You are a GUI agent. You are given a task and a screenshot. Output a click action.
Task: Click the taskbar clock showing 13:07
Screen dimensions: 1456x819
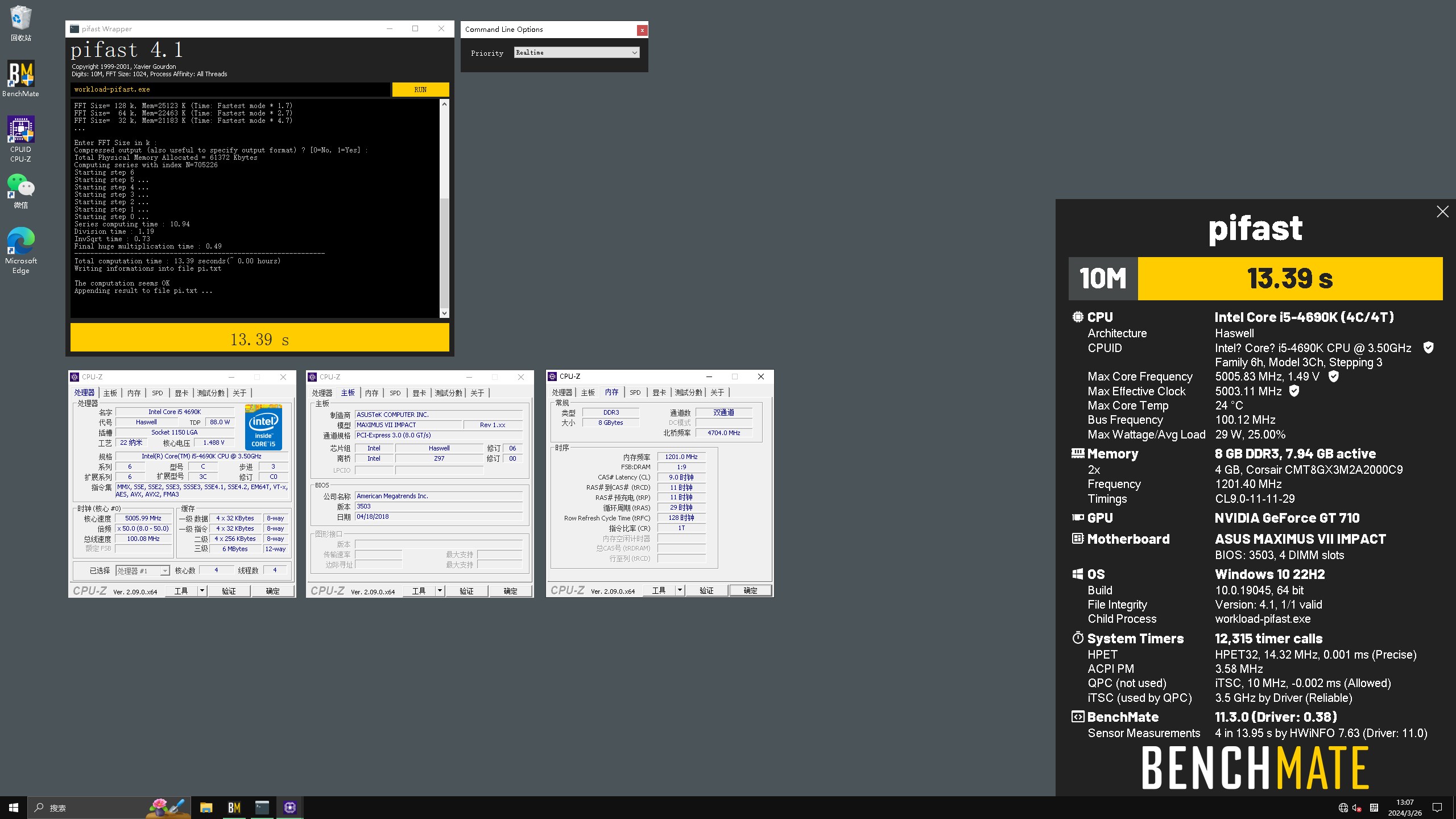[1405, 808]
